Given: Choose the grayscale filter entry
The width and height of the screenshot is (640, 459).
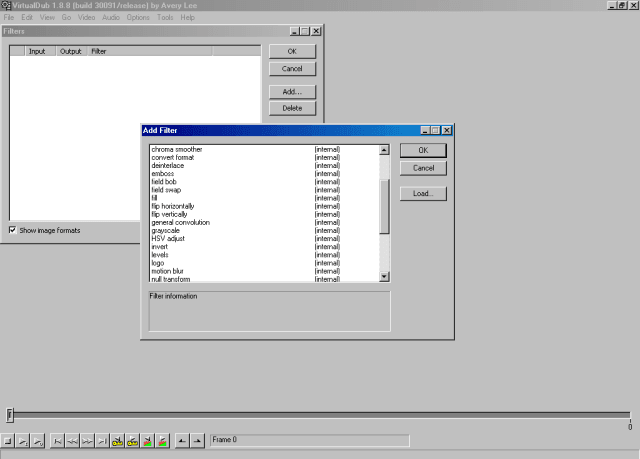Looking at the screenshot, I should (x=166, y=230).
